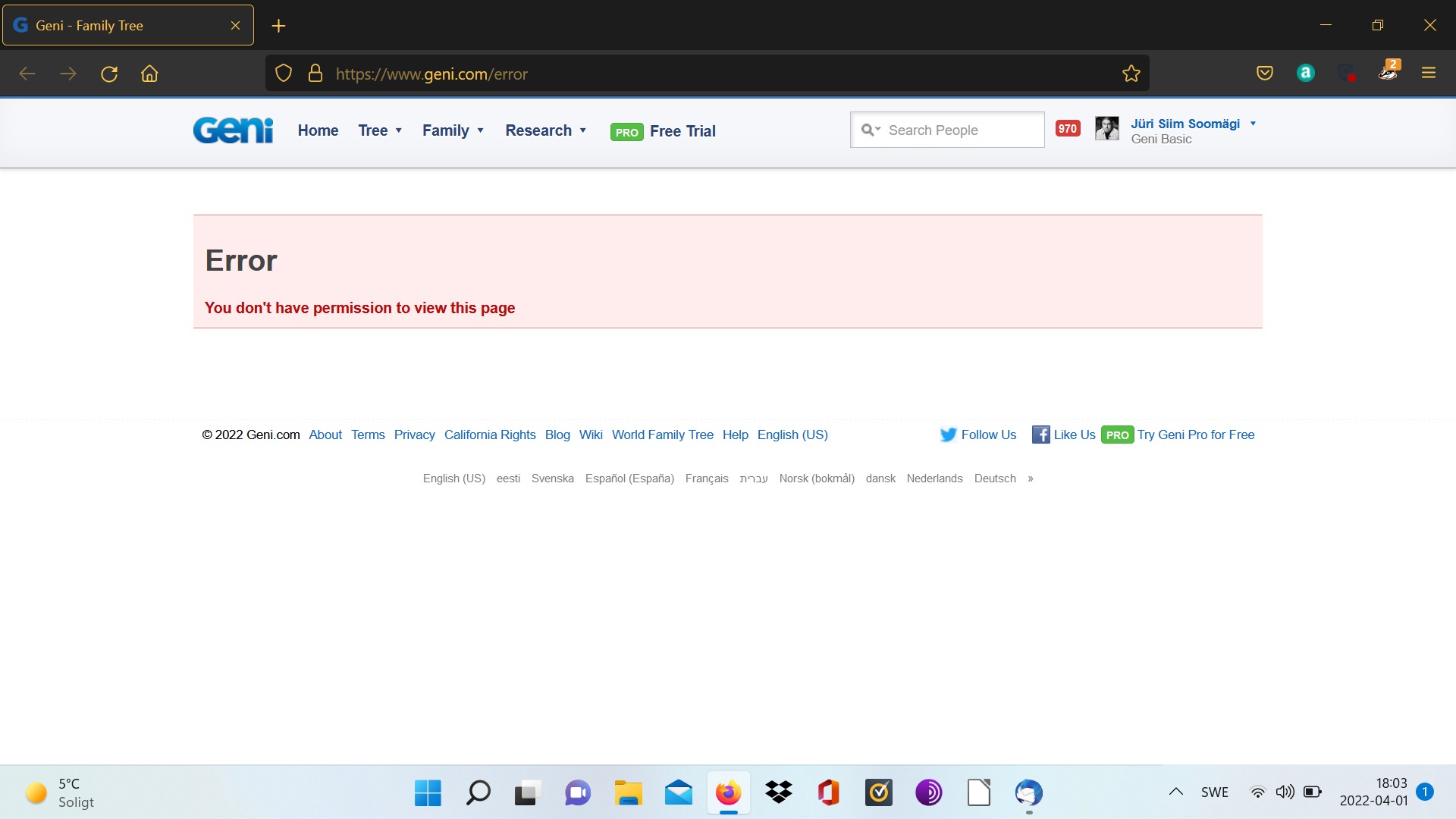Click the Geni logo
This screenshot has height=819, width=1456.
click(x=233, y=130)
